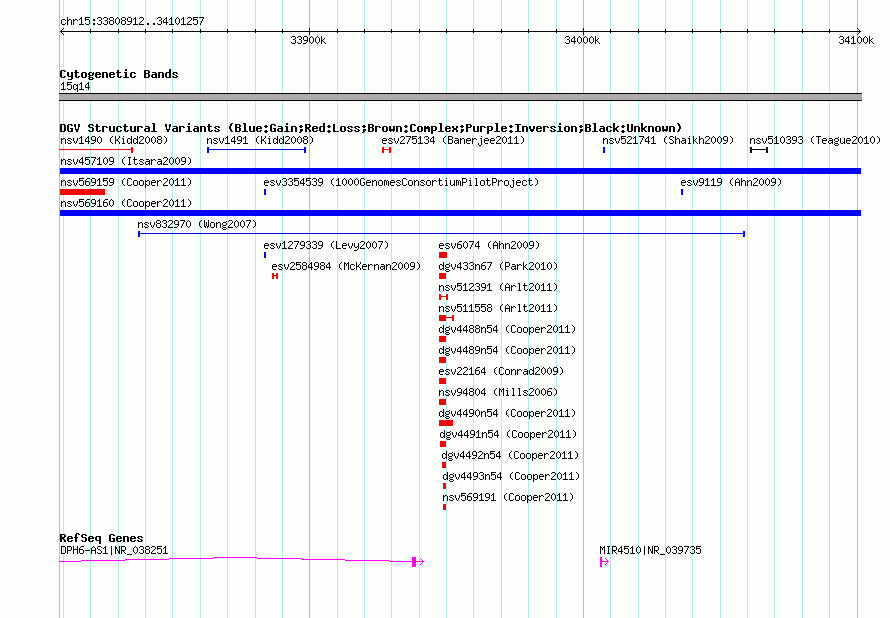This screenshot has width=890, height=618.
Task: Select dgv433n67 (Park2010) label
Action: [498, 266]
